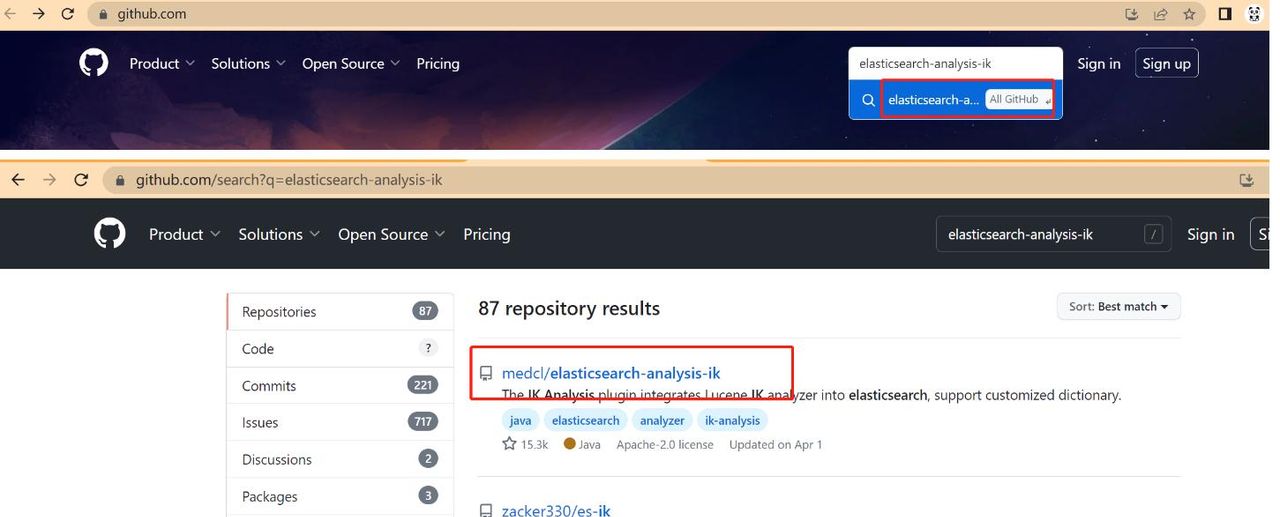
Task: Click Sign in on GitHub homepage
Action: (x=1099, y=63)
